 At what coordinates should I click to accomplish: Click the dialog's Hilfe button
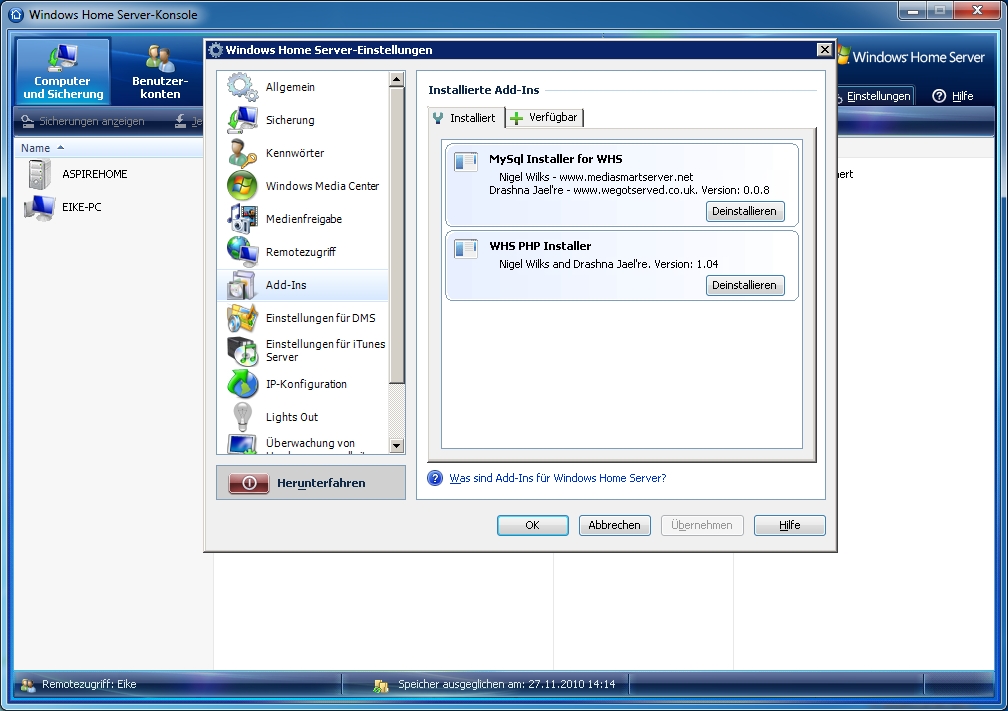(789, 525)
